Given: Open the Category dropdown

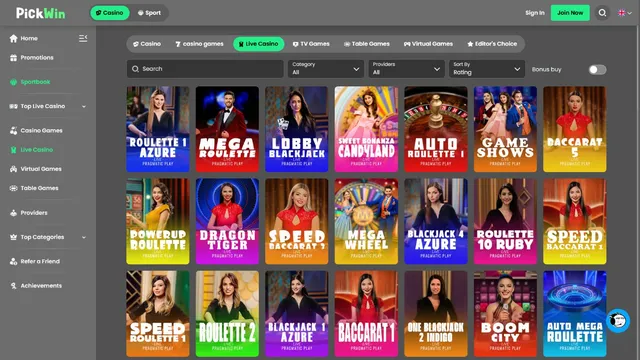Looking at the screenshot, I should click(326, 69).
